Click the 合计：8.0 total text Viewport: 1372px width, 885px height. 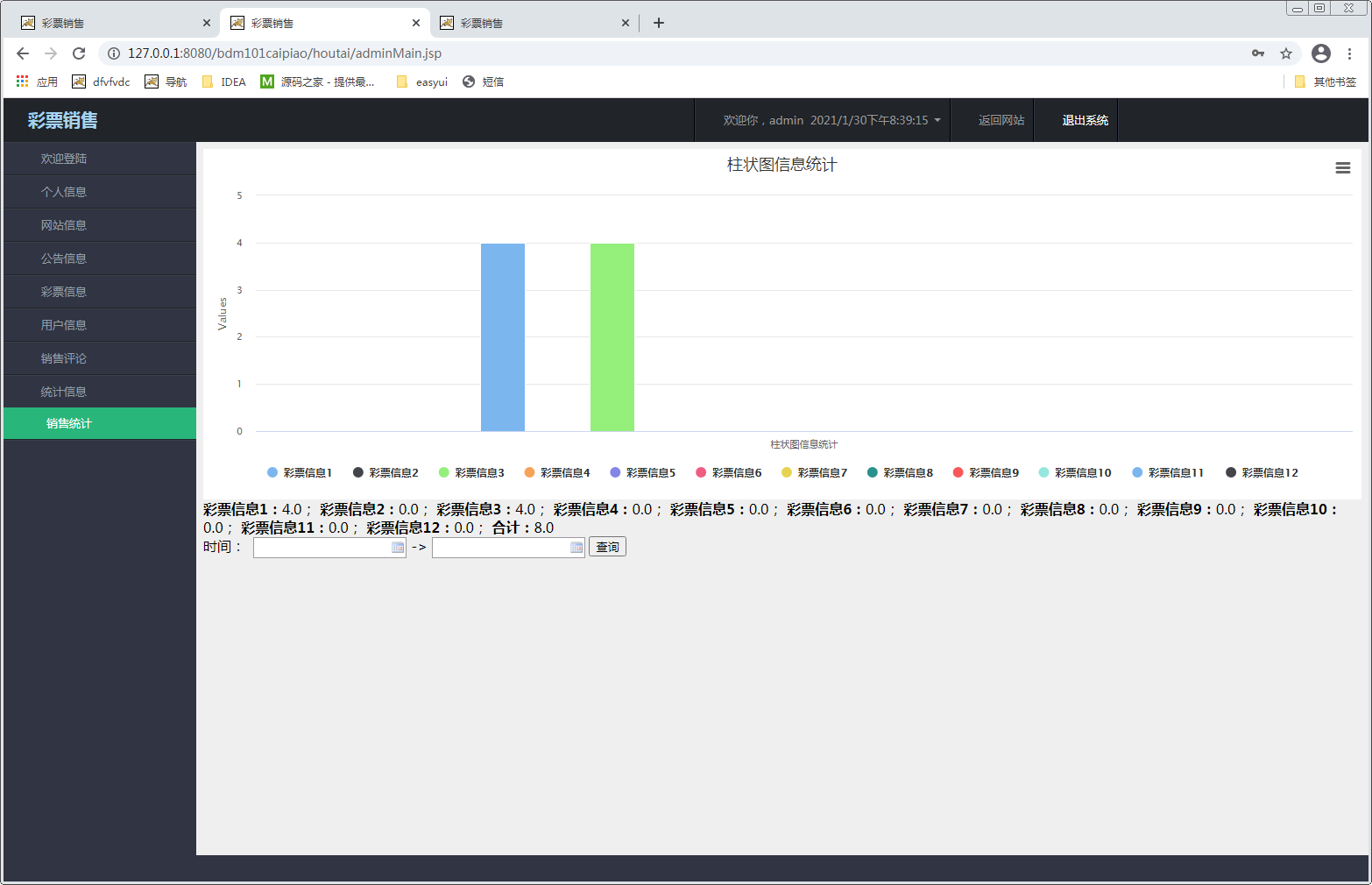click(523, 527)
